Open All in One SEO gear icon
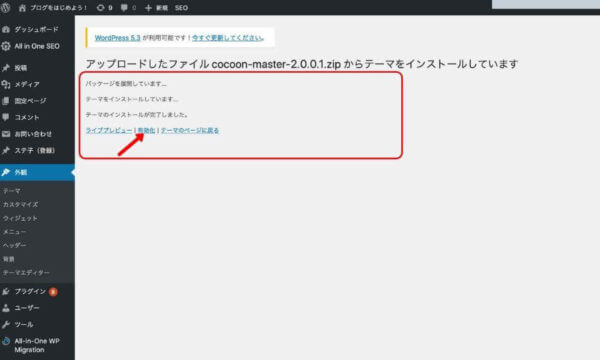This screenshot has width=600, height=360. [x=6, y=46]
